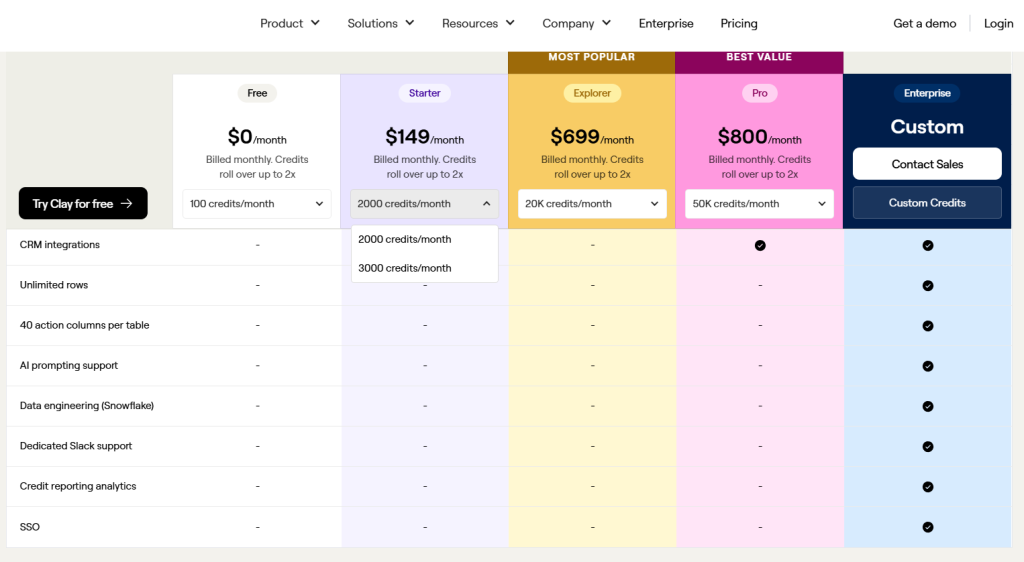This screenshot has height=562, width=1024.
Task: Click the Free plan badge
Action: pos(257,93)
